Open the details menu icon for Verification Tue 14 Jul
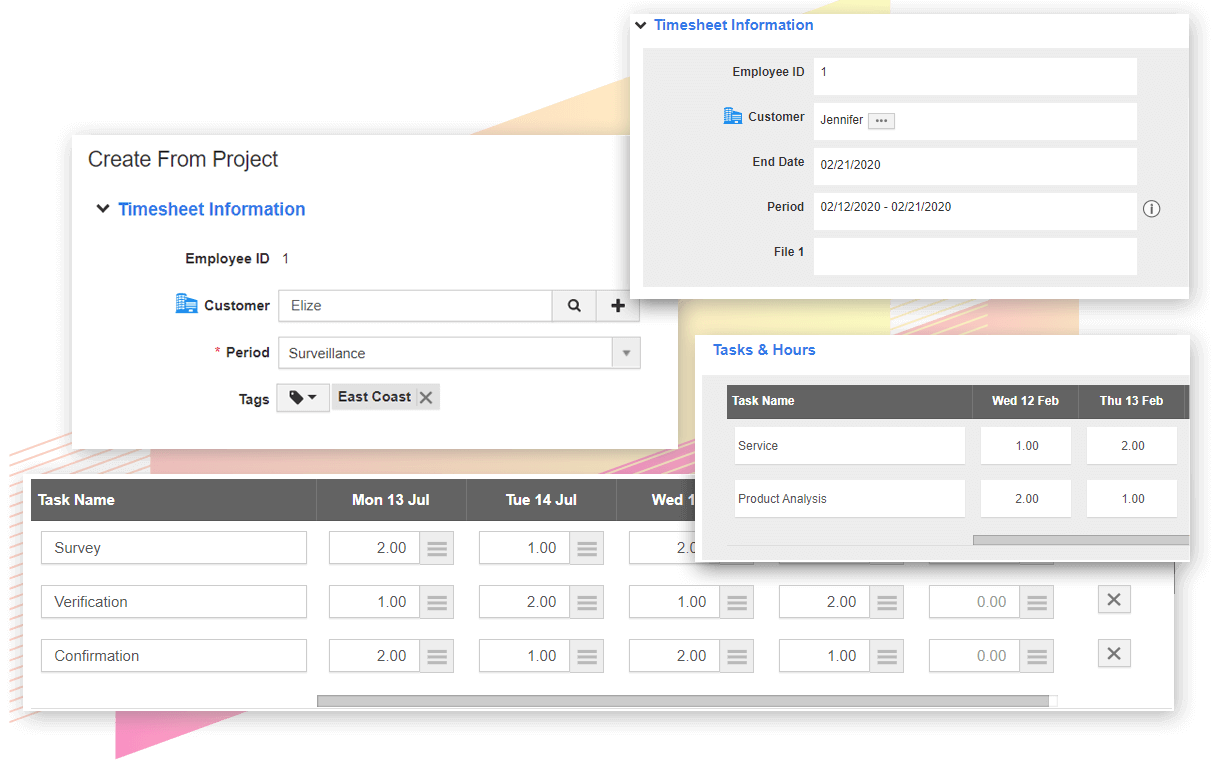Viewport: 1214px width, 760px height. [x=587, y=602]
